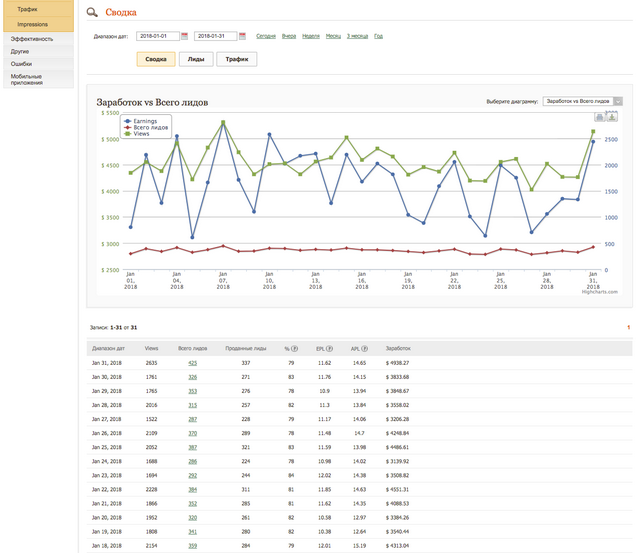
Task: Switch to the Лиды tab
Action: 195,59
